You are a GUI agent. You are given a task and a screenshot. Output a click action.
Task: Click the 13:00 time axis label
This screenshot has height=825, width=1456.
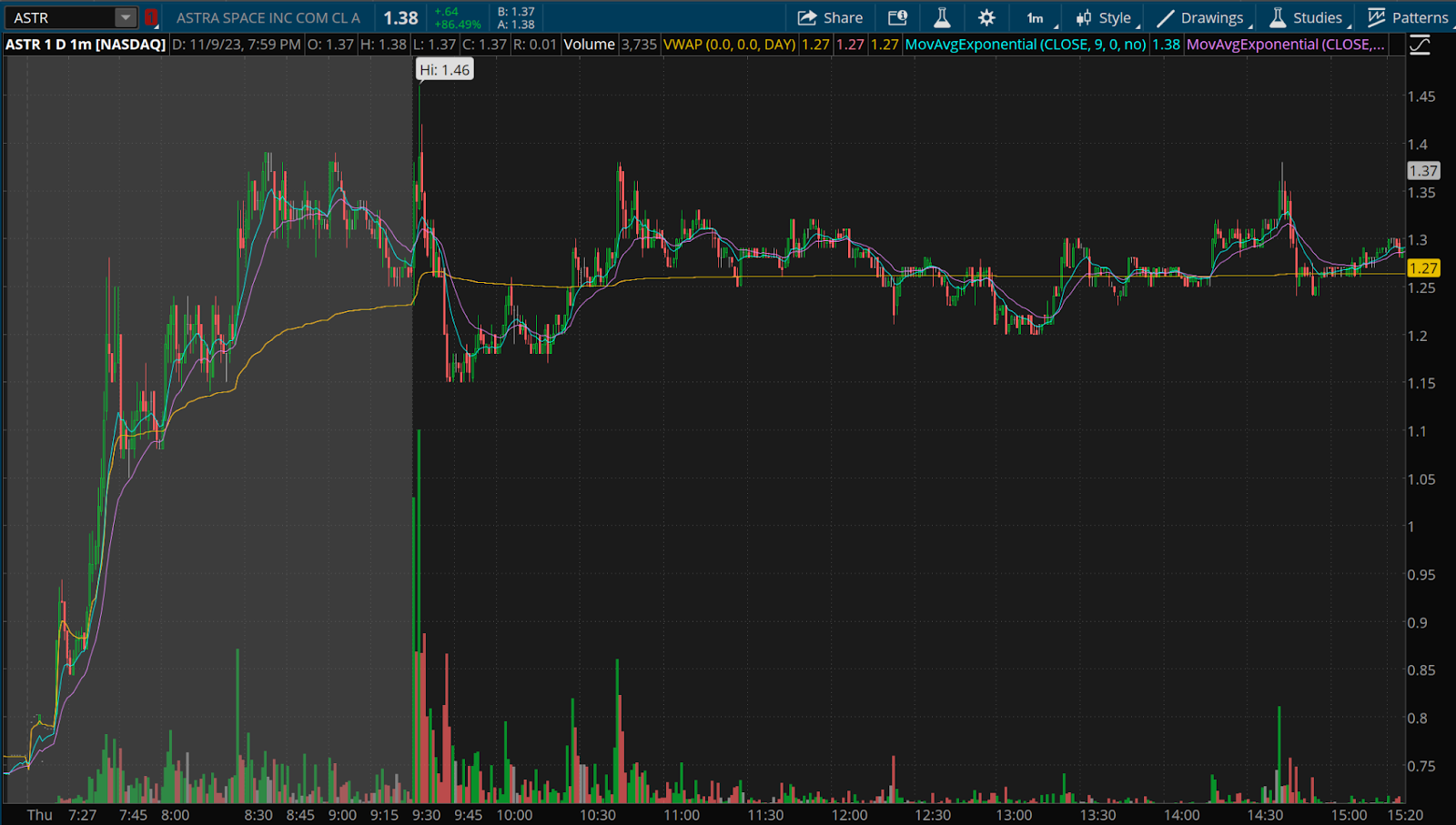(x=1014, y=815)
